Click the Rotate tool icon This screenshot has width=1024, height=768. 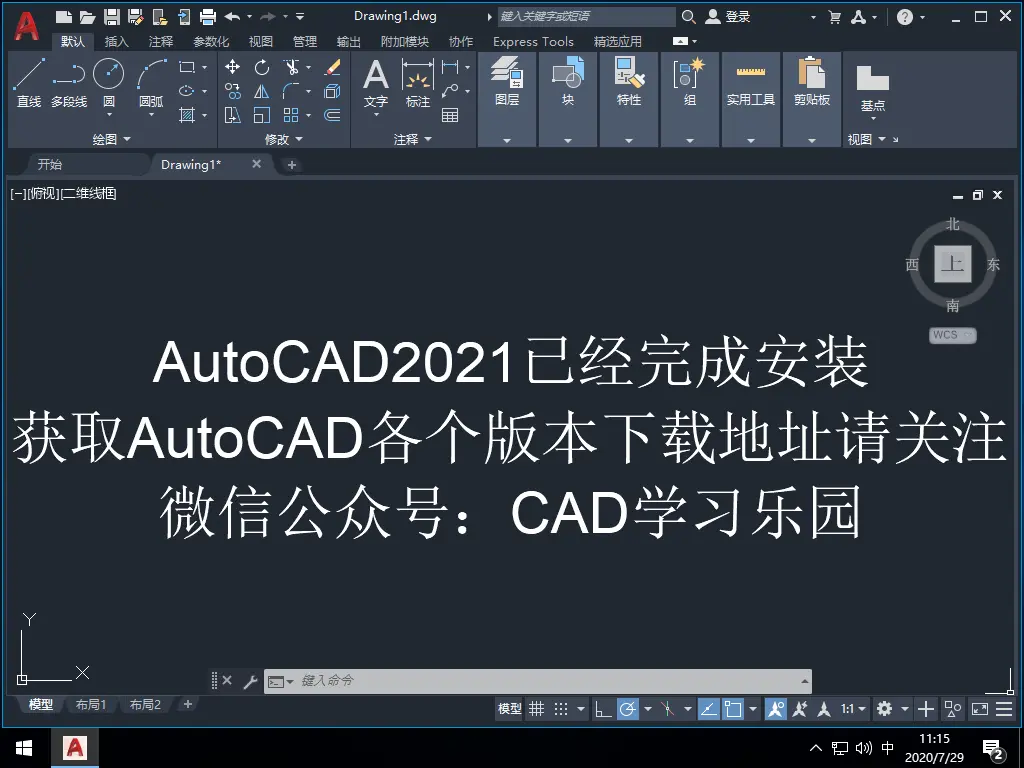[262, 67]
